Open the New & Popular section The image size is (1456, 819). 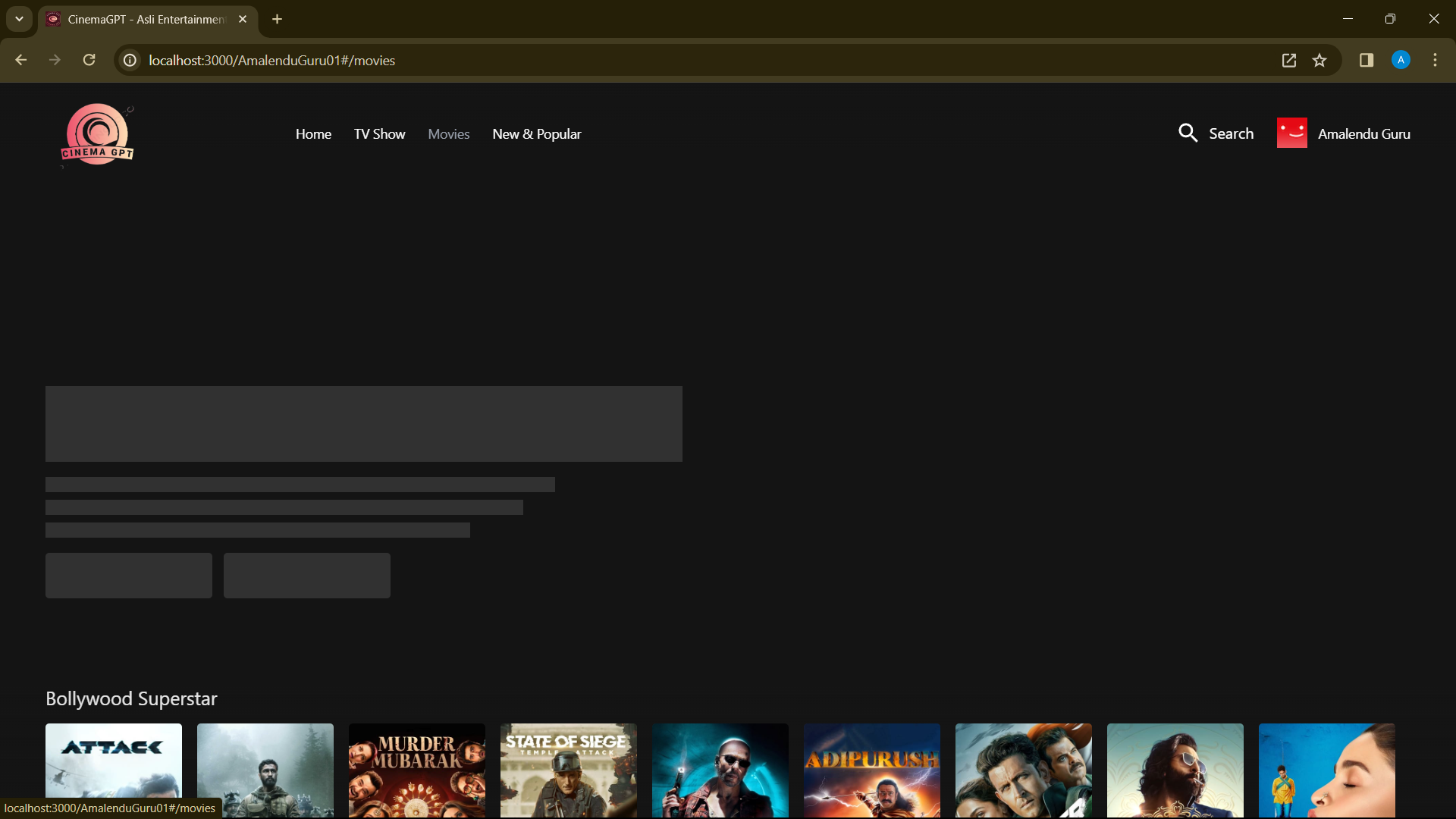tap(536, 134)
